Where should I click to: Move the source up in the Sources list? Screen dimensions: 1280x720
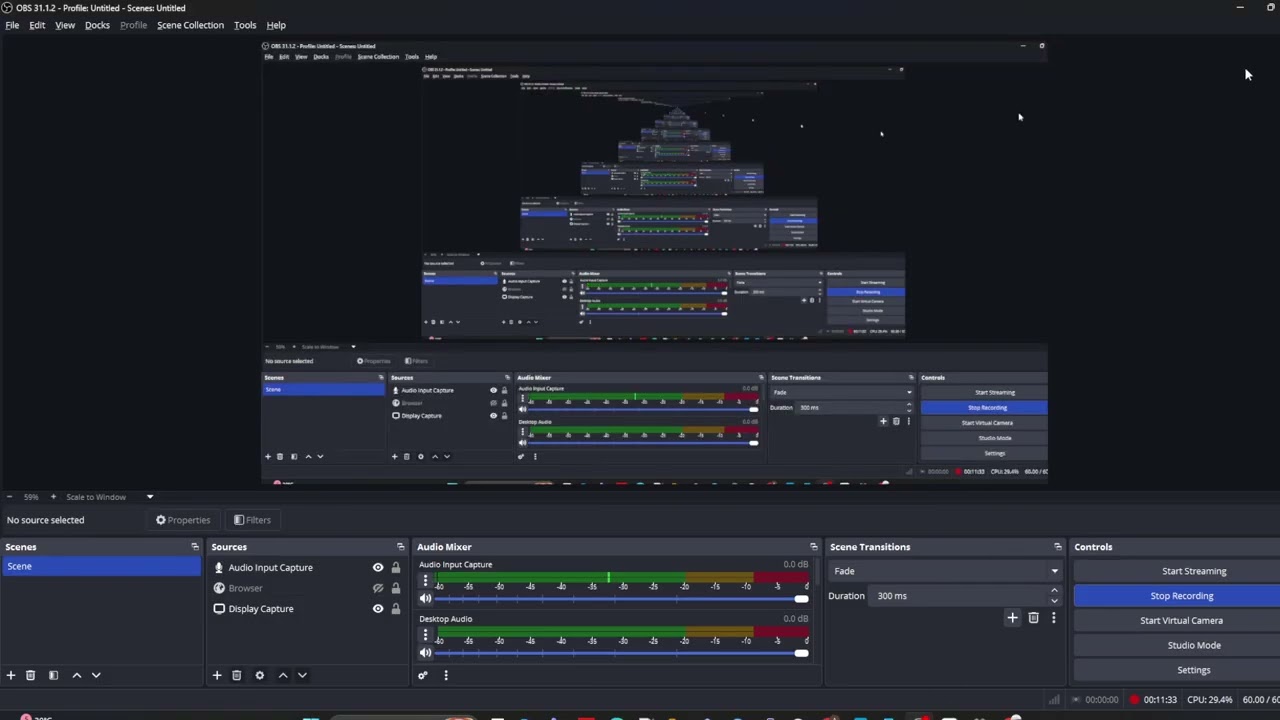pyautogui.click(x=283, y=675)
